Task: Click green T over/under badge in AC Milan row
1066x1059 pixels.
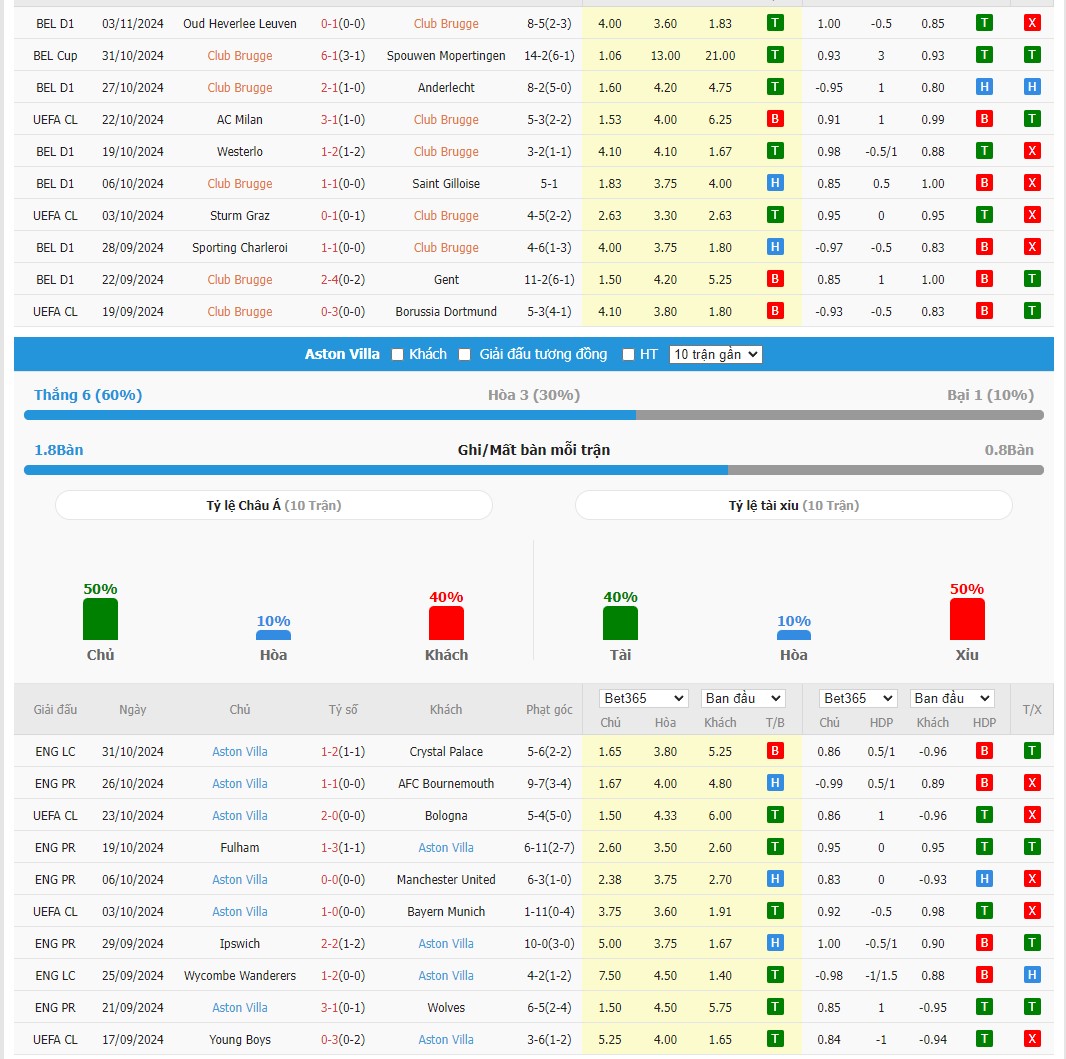Action: pyautogui.click(x=1032, y=119)
